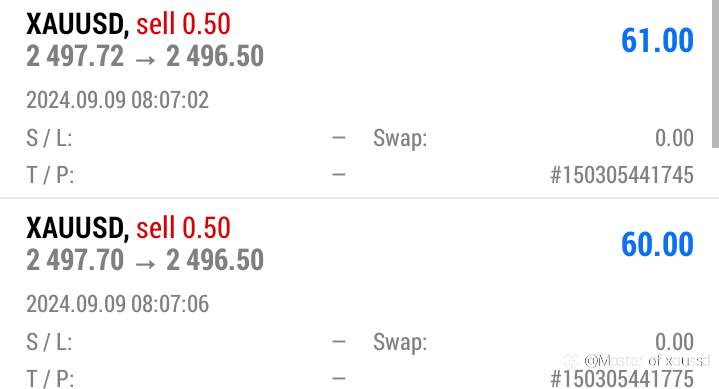Screen dimensions: 719x389
Task: Tap the timestamp 2024.09.09 08:07:06
Action: pos(117,304)
